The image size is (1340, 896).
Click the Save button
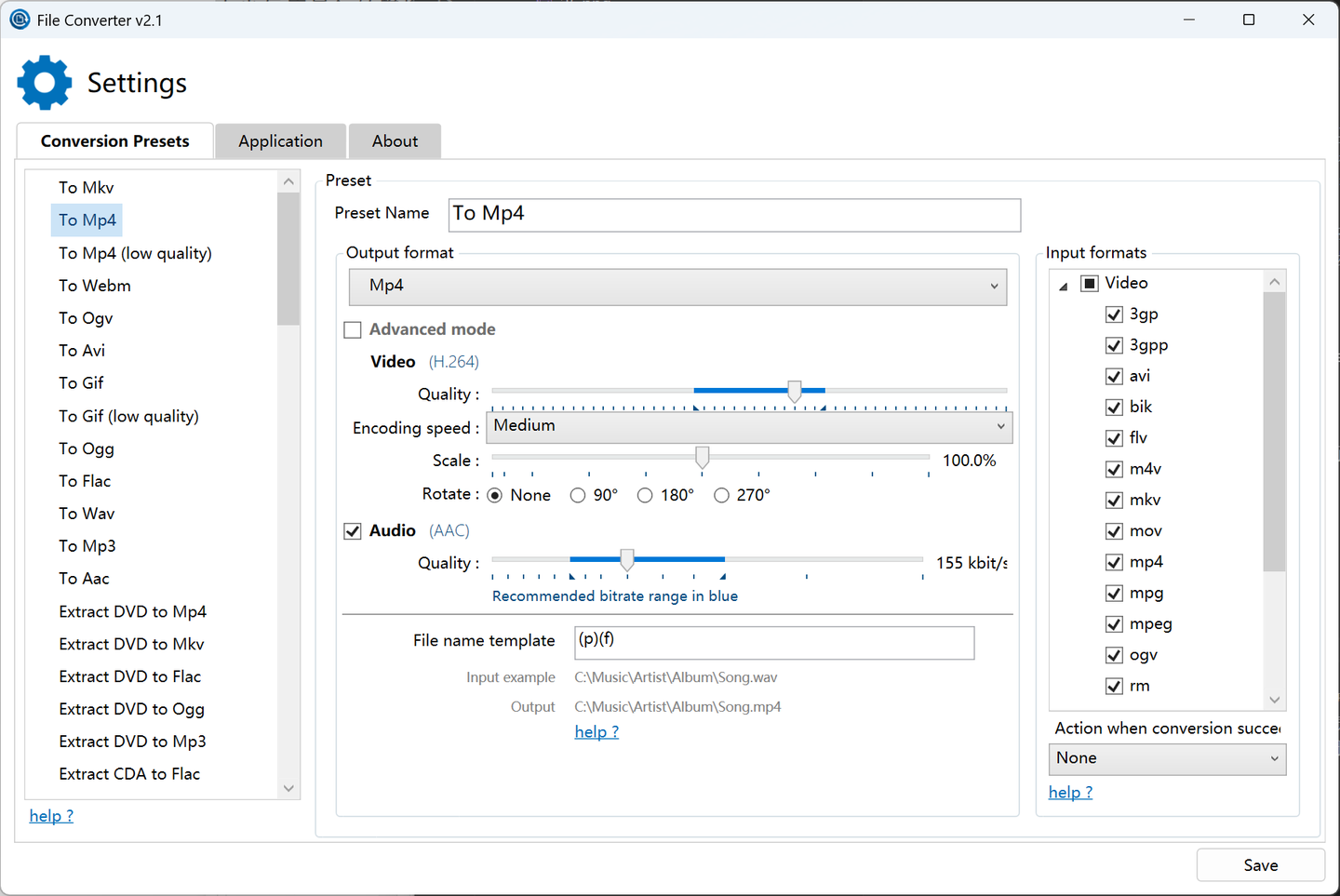[1261, 865]
